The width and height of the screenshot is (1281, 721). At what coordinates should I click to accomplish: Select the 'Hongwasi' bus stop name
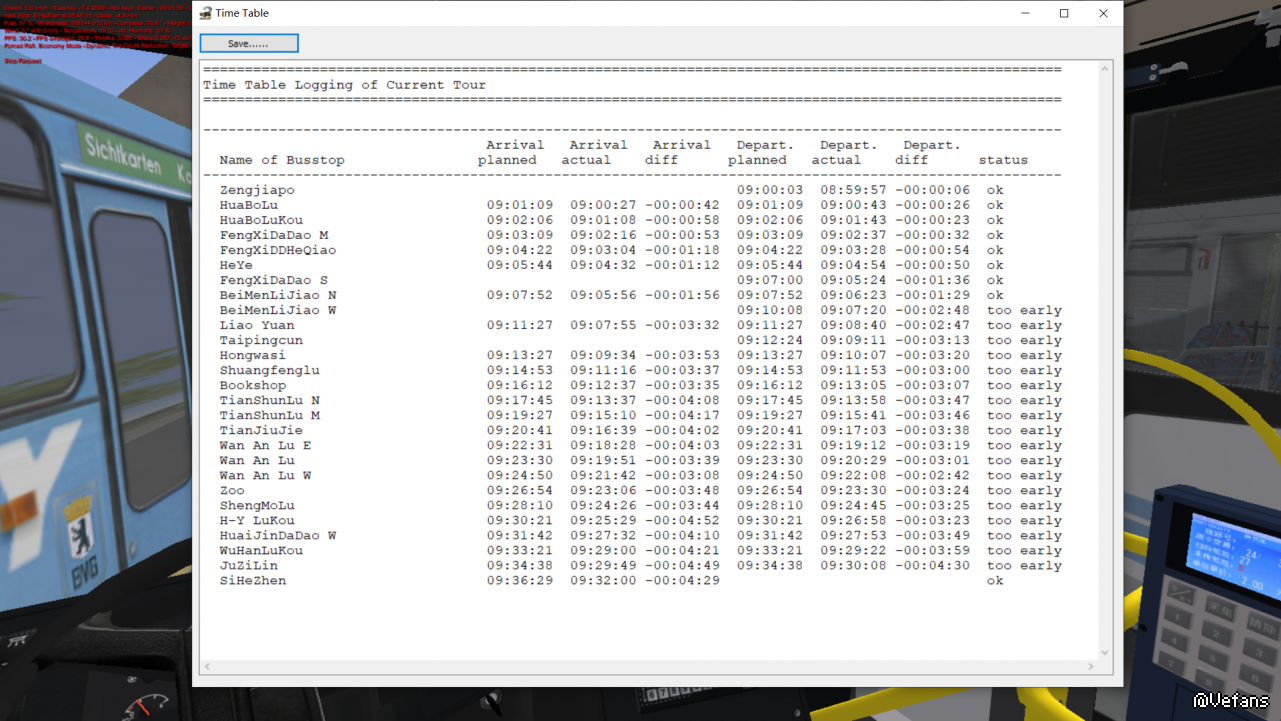tap(253, 355)
